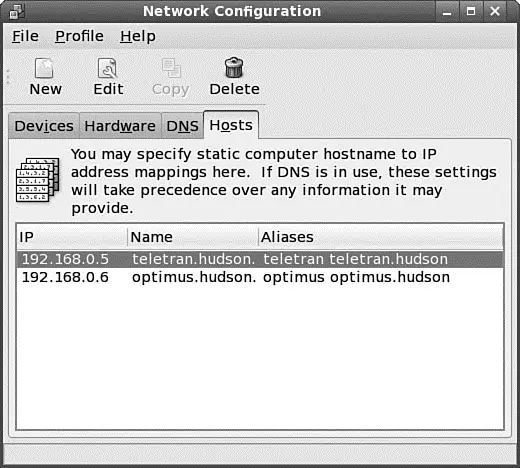
Task: Click aliases 'optimus optimus.hudson'
Action: (356, 277)
